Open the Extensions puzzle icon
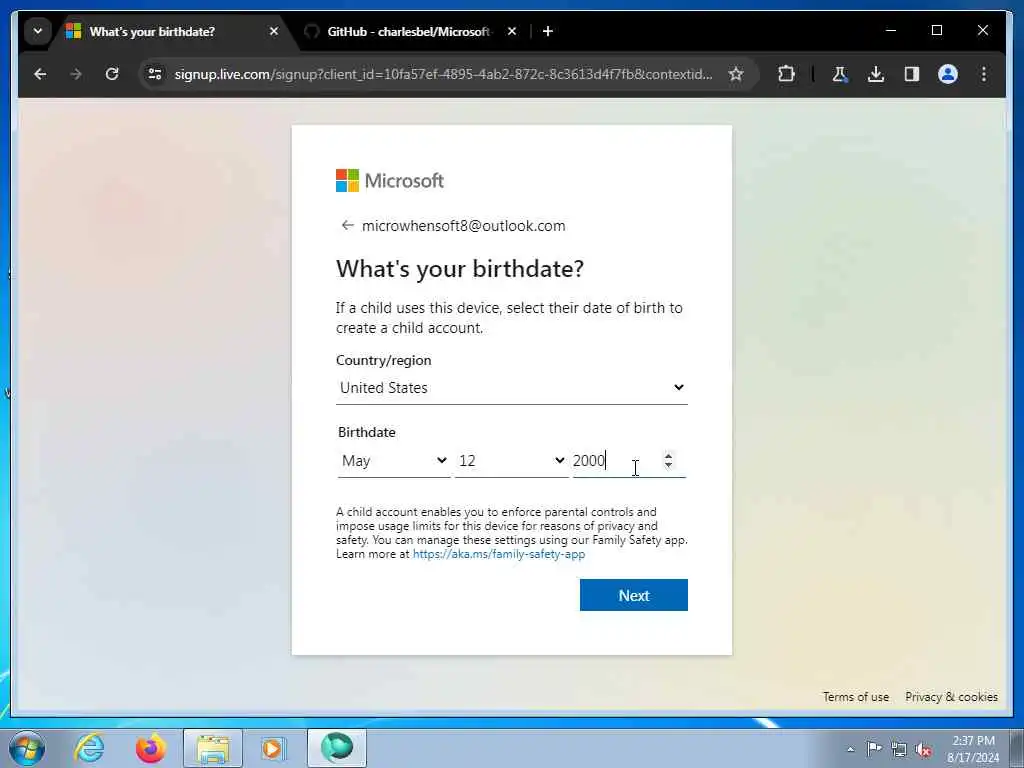 [786, 74]
